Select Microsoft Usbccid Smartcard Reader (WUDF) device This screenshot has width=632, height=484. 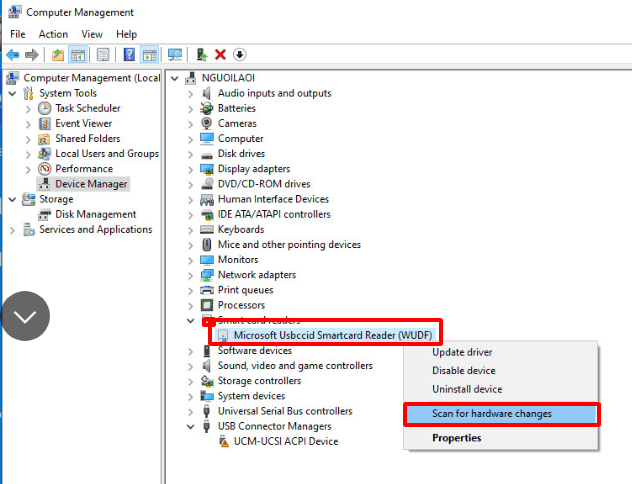pyautogui.click(x=333, y=335)
